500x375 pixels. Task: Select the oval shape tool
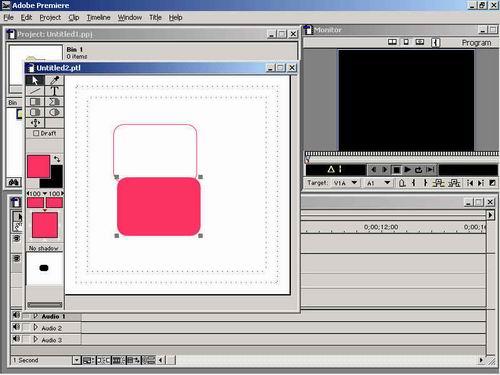click(54, 112)
